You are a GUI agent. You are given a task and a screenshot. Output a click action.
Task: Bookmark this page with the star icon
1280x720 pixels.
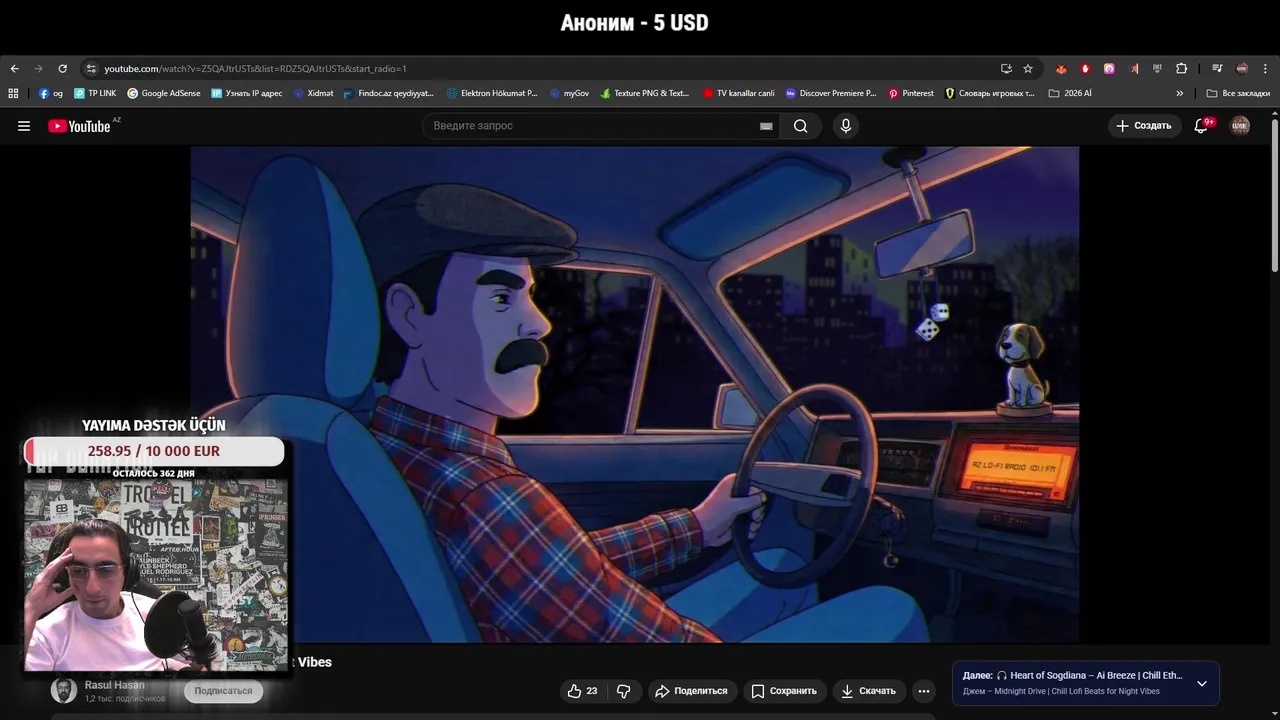(x=1028, y=69)
